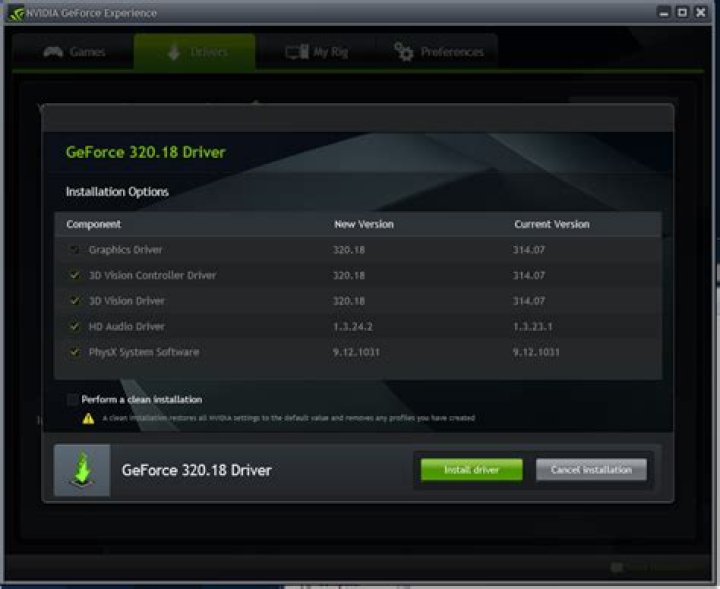
Task: Click the New Version column header
Action: (364, 224)
